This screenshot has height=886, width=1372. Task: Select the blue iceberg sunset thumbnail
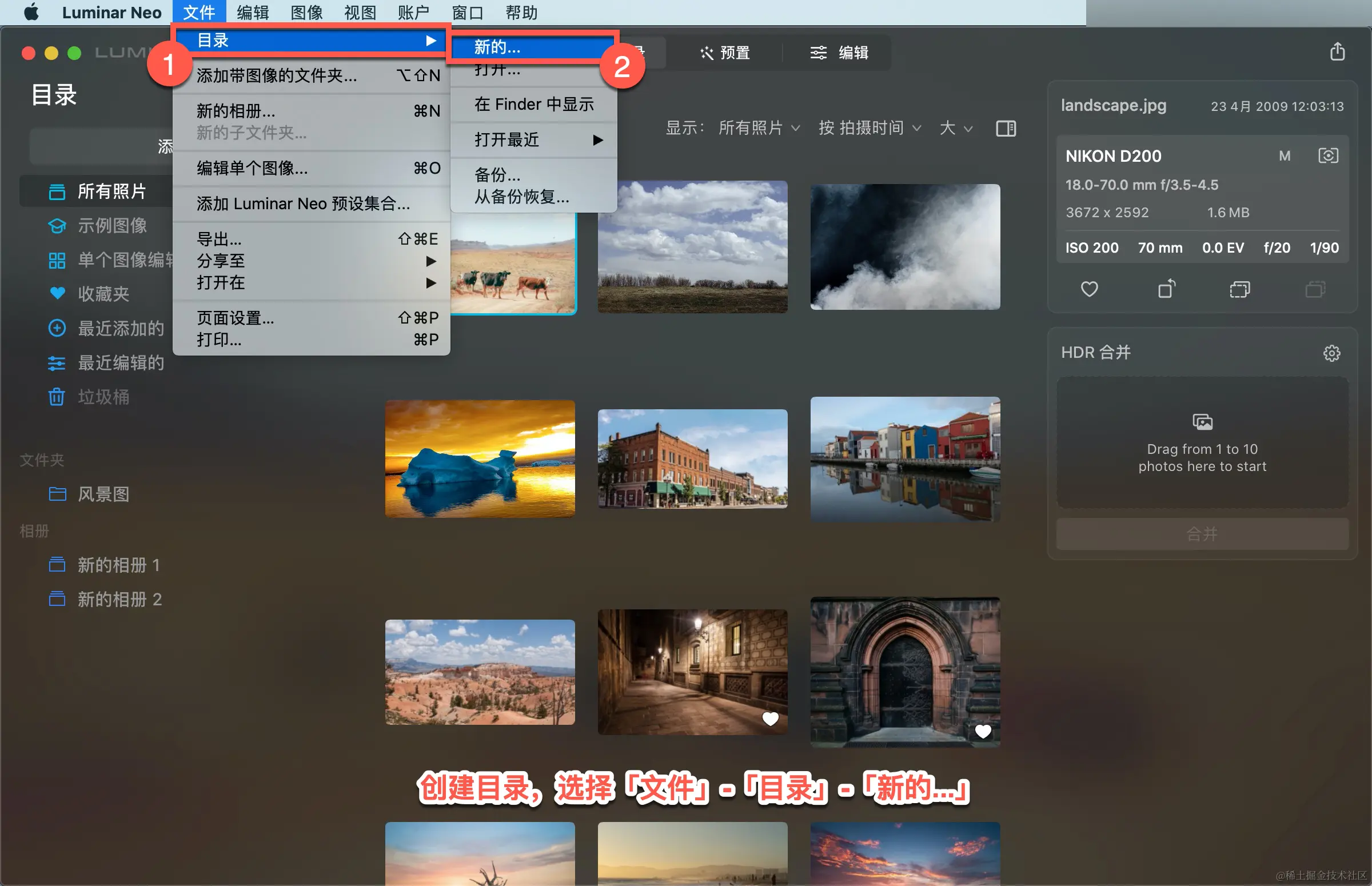point(480,458)
